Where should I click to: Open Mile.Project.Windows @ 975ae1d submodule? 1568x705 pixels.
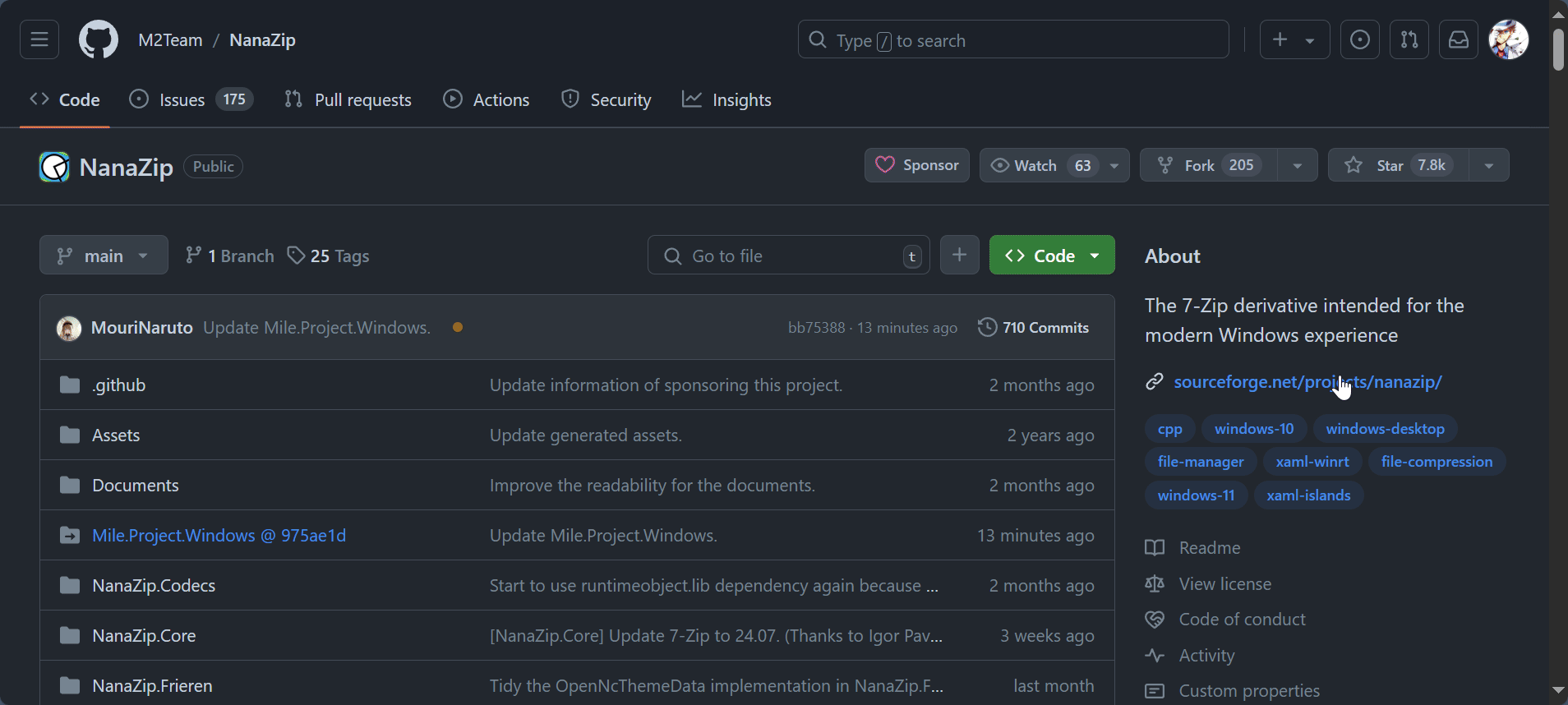pos(219,535)
